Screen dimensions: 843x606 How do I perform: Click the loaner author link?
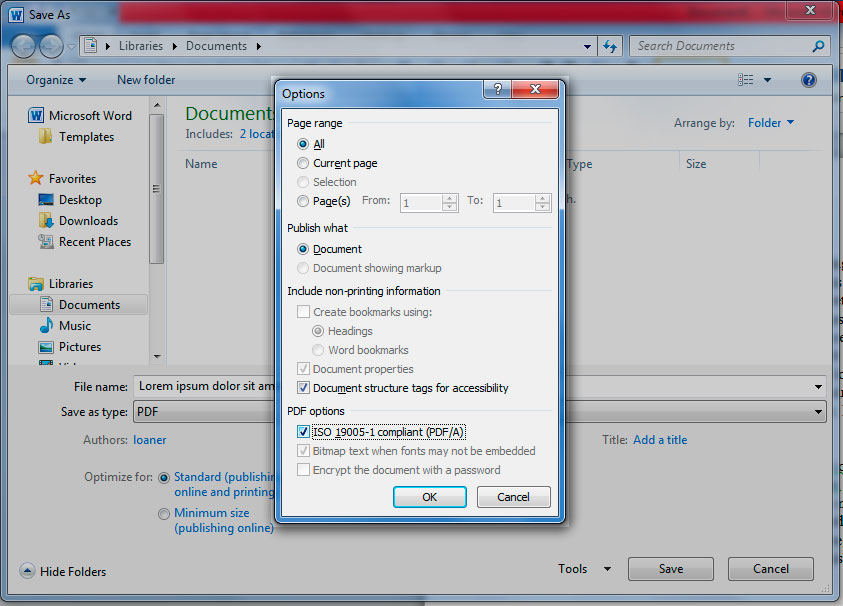point(149,440)
